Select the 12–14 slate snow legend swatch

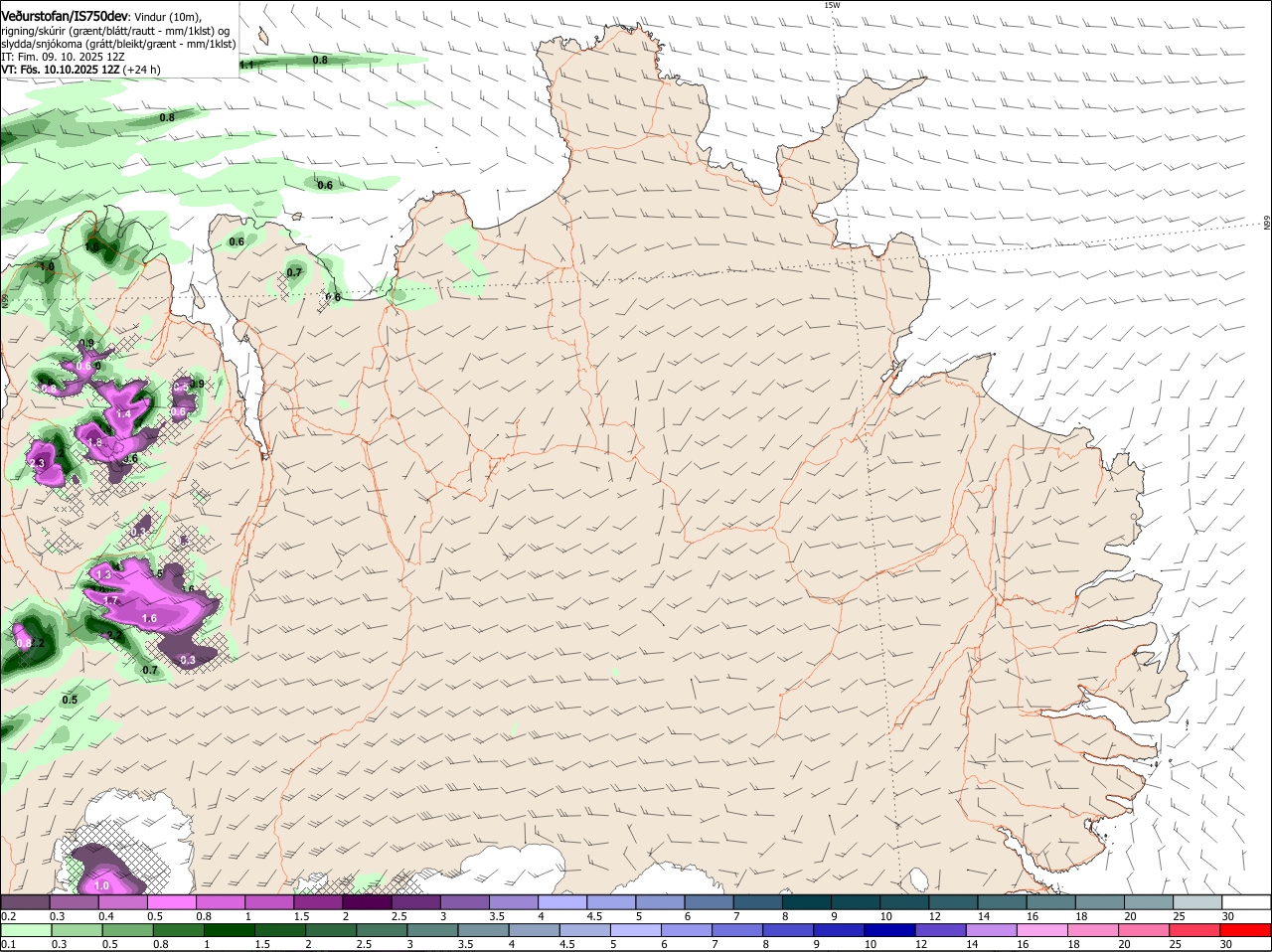click(953, 901)
